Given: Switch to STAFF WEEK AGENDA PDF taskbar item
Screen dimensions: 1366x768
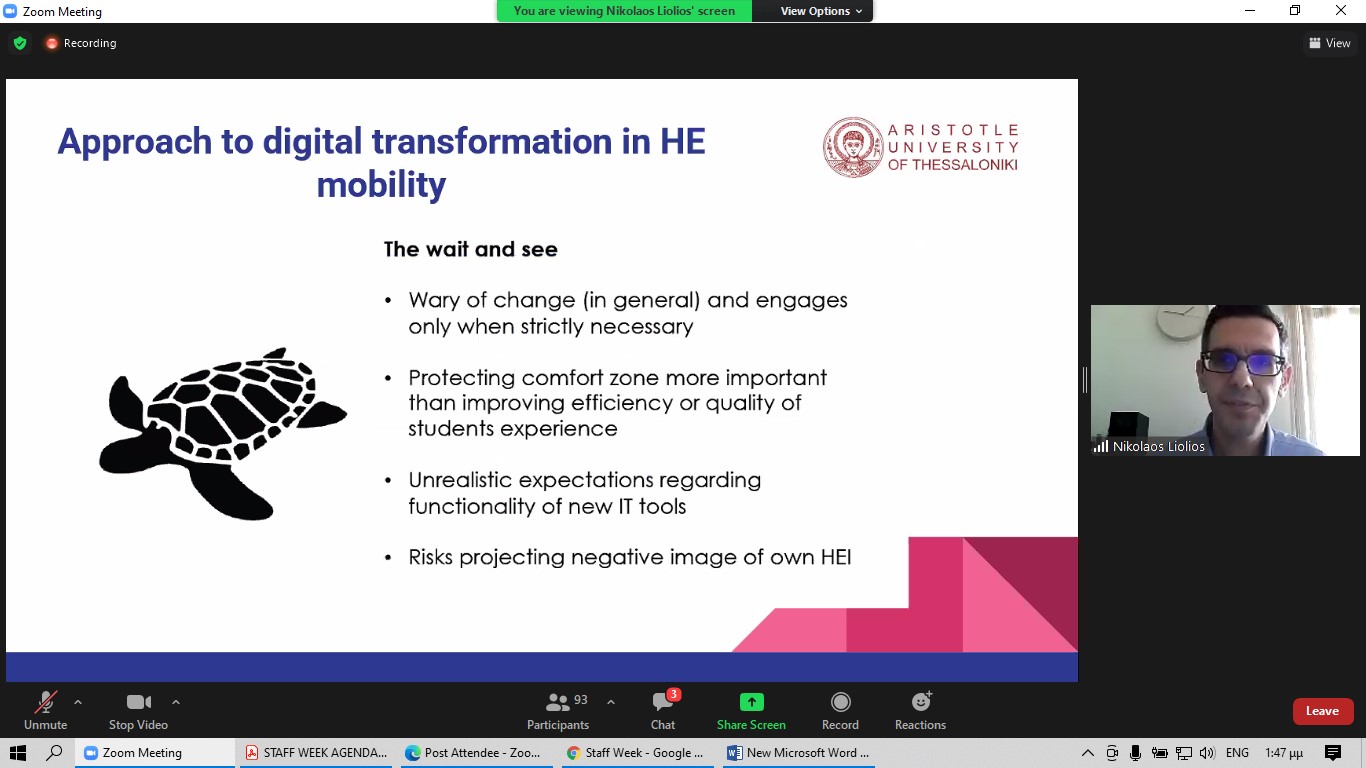Looking at the screenshot, I should (x=316, y=753).
